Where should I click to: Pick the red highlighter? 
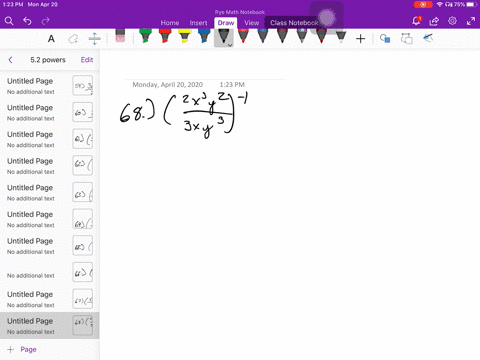click(165, 36)
